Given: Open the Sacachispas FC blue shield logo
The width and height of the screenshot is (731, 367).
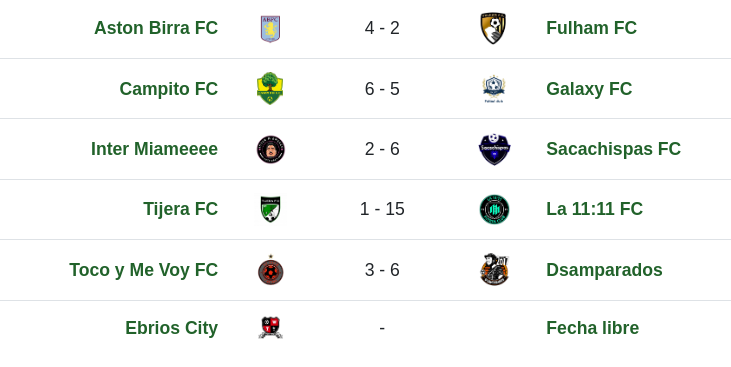Looking at the screenshot, I should [x=494, y=149].
